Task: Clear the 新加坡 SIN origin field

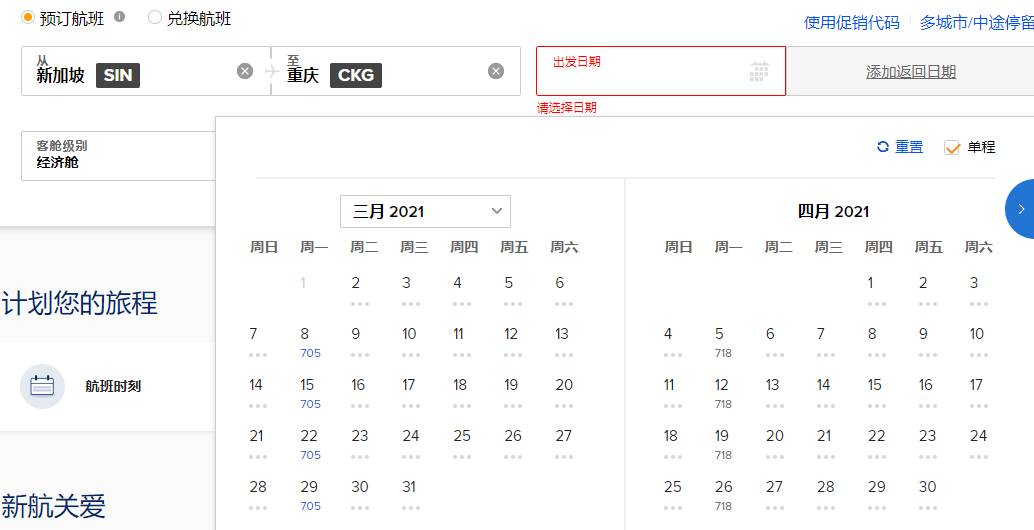Action: [245, 71]
